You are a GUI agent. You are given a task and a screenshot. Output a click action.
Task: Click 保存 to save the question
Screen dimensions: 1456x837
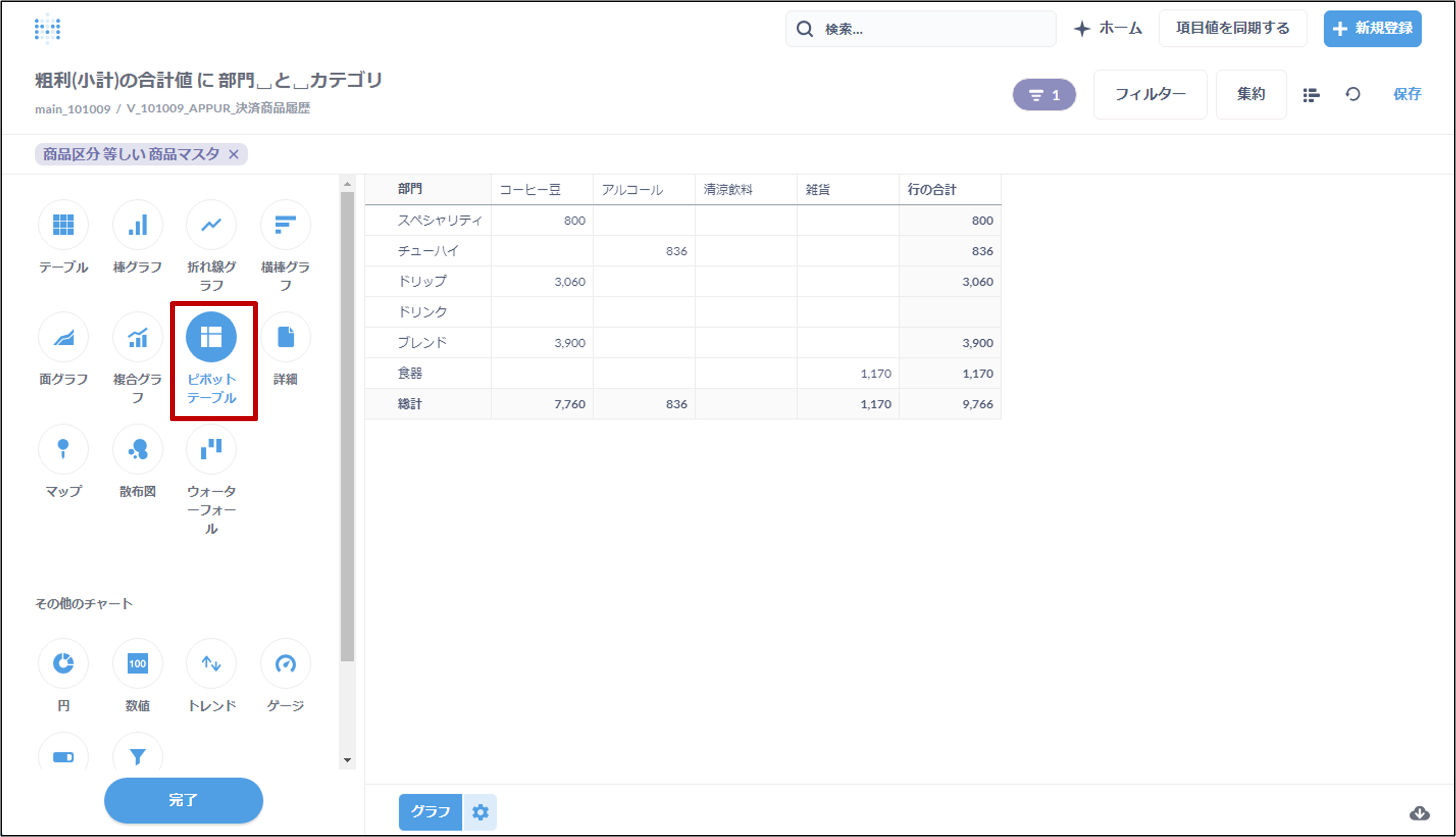tap(1407, 94)
